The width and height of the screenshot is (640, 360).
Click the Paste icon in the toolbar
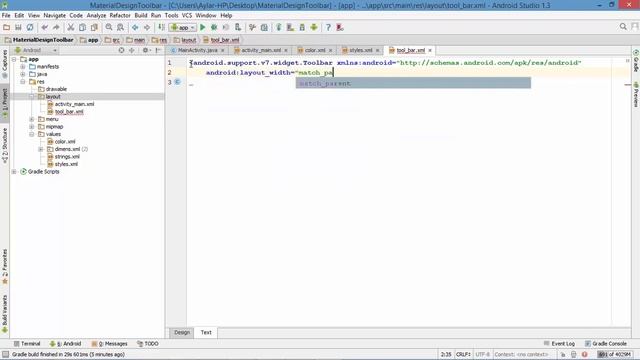coord(94,27)
